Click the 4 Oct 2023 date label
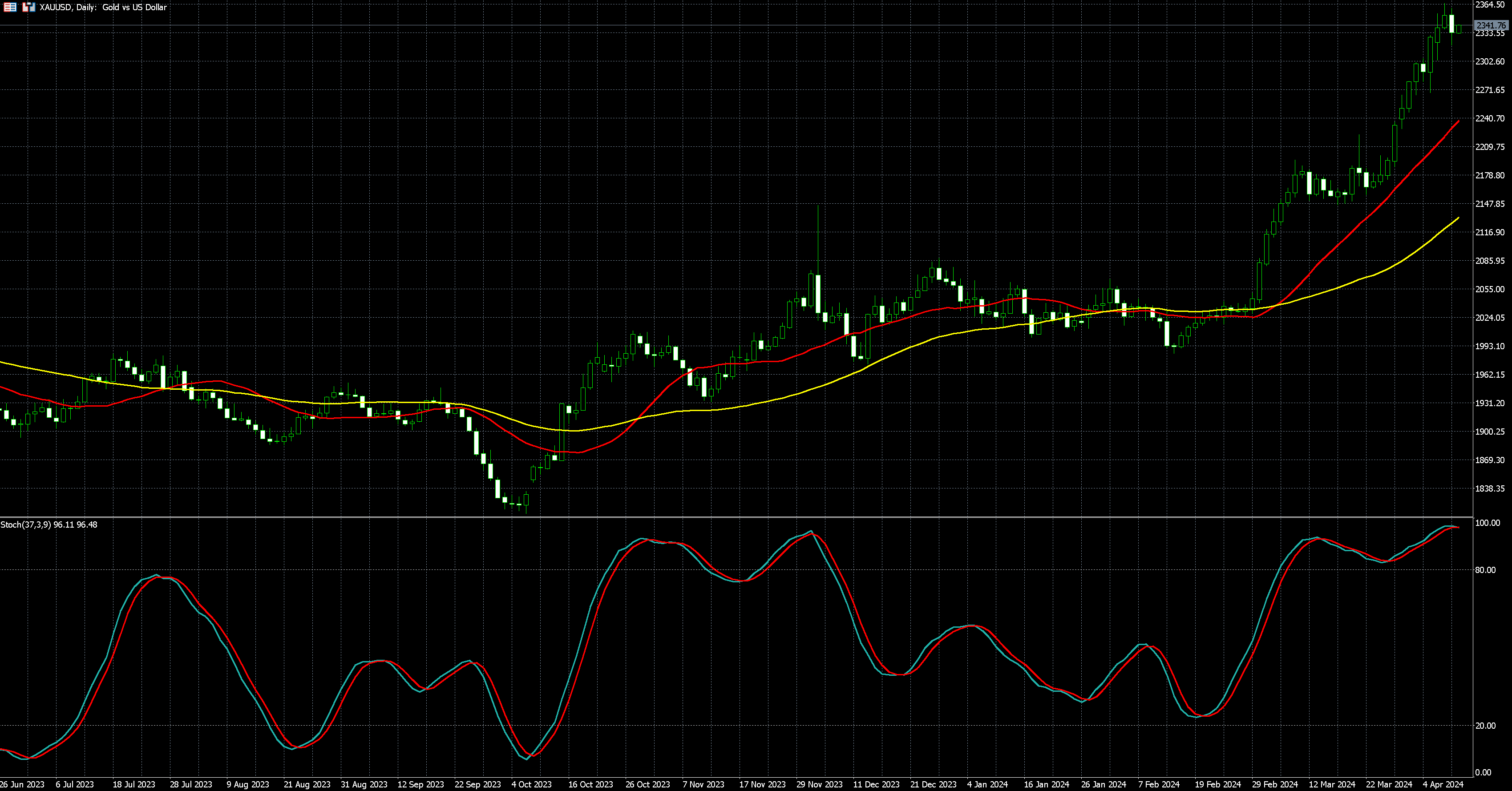The width and height of the screenshot is (1512, 791). 531,784
